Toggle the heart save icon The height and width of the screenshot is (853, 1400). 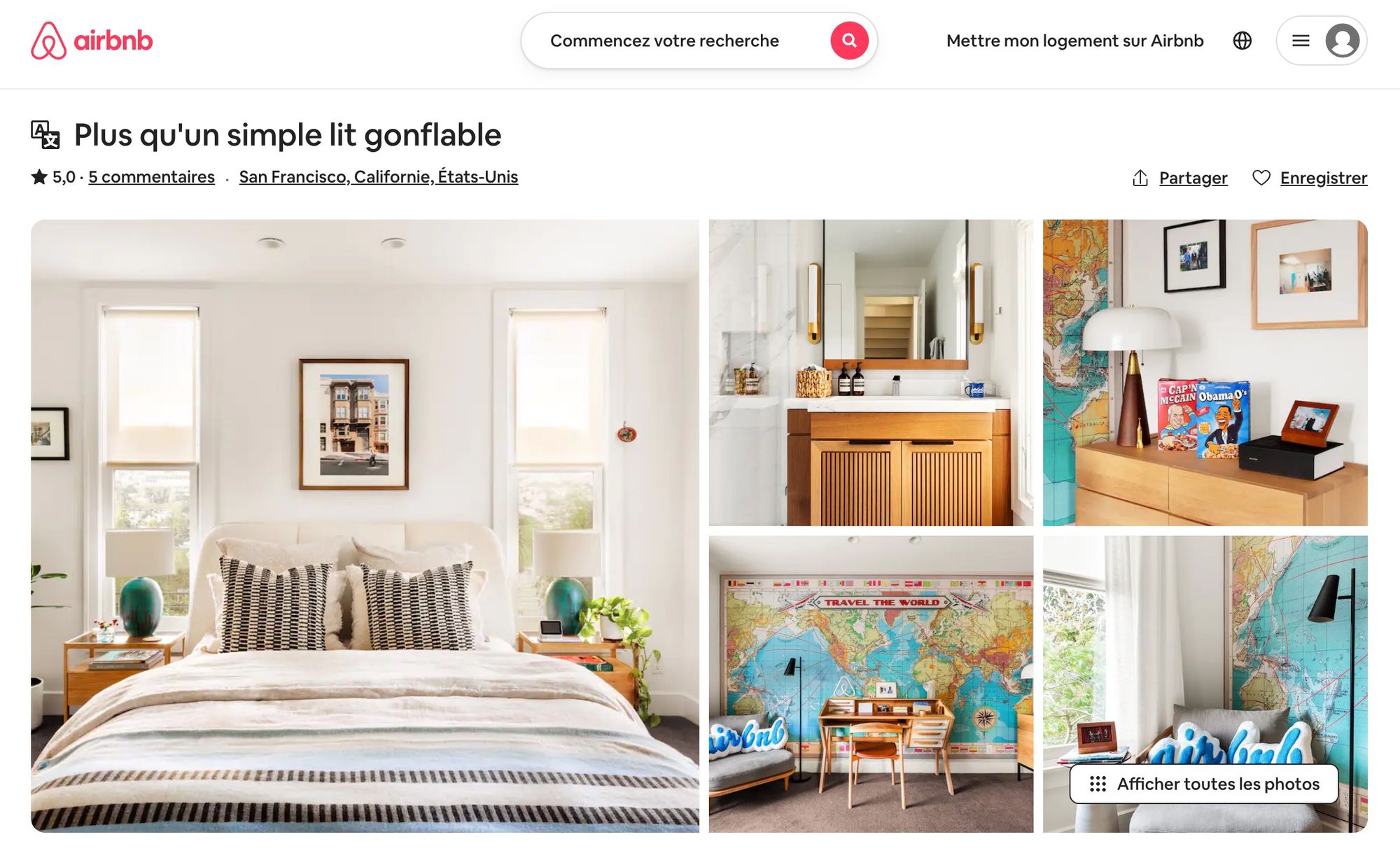coord(1261,178)
